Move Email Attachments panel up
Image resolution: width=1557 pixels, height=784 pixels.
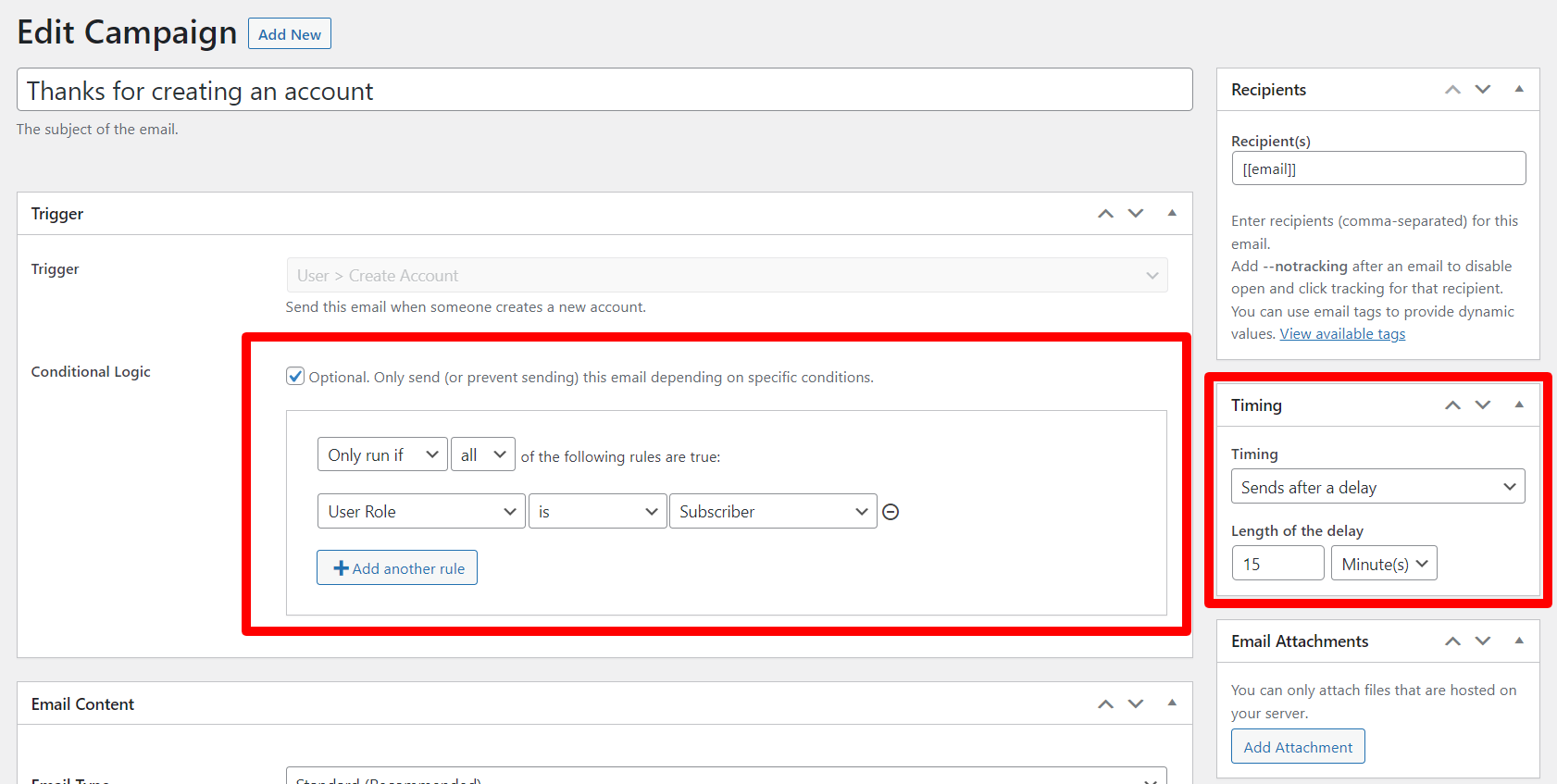(x=1452, y=641)
